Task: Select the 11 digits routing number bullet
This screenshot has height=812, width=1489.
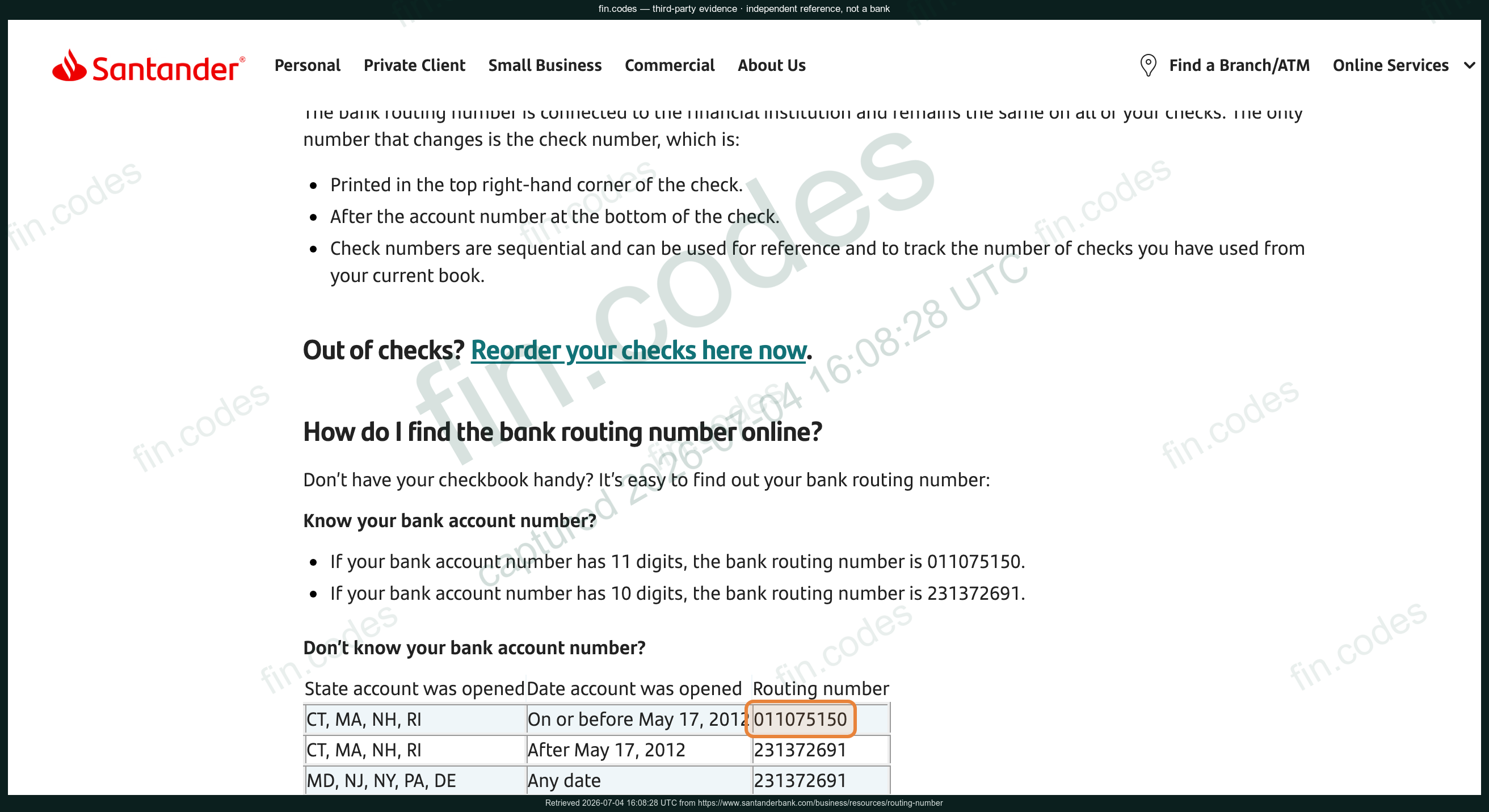Action: (x=678, y=561)
